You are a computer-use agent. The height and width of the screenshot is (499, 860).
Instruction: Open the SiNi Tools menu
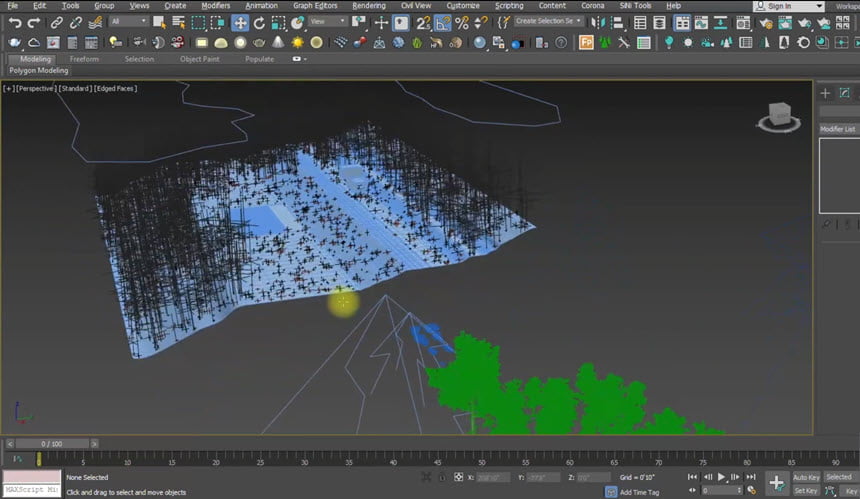(x=635, y=5)
